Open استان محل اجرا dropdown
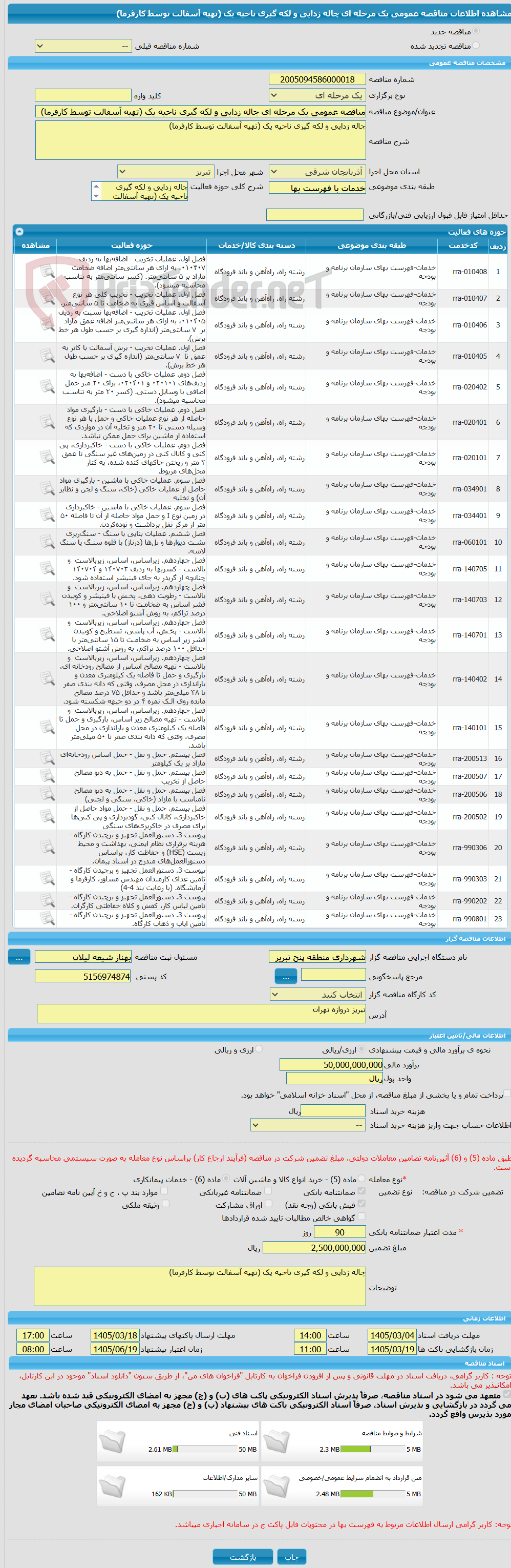 click(x=317, y=172)
